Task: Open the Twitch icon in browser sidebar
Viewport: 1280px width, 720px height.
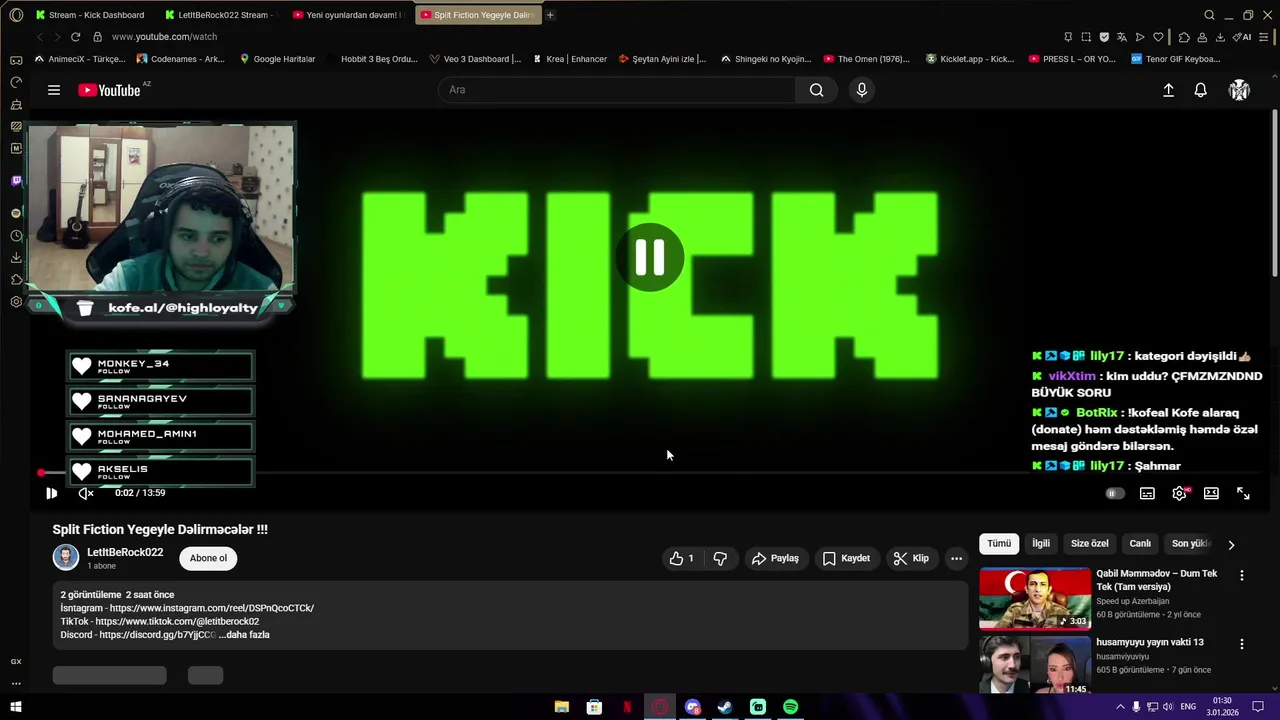Action: pos(16,181)
